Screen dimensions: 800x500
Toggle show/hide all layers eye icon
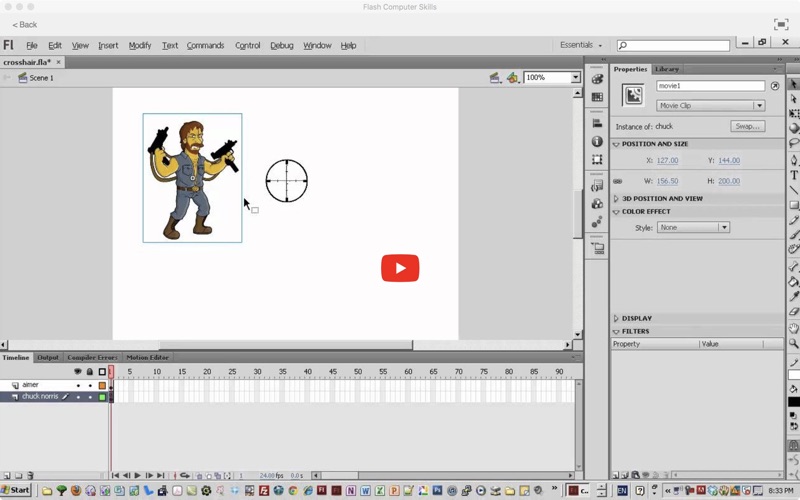[78, 372]
